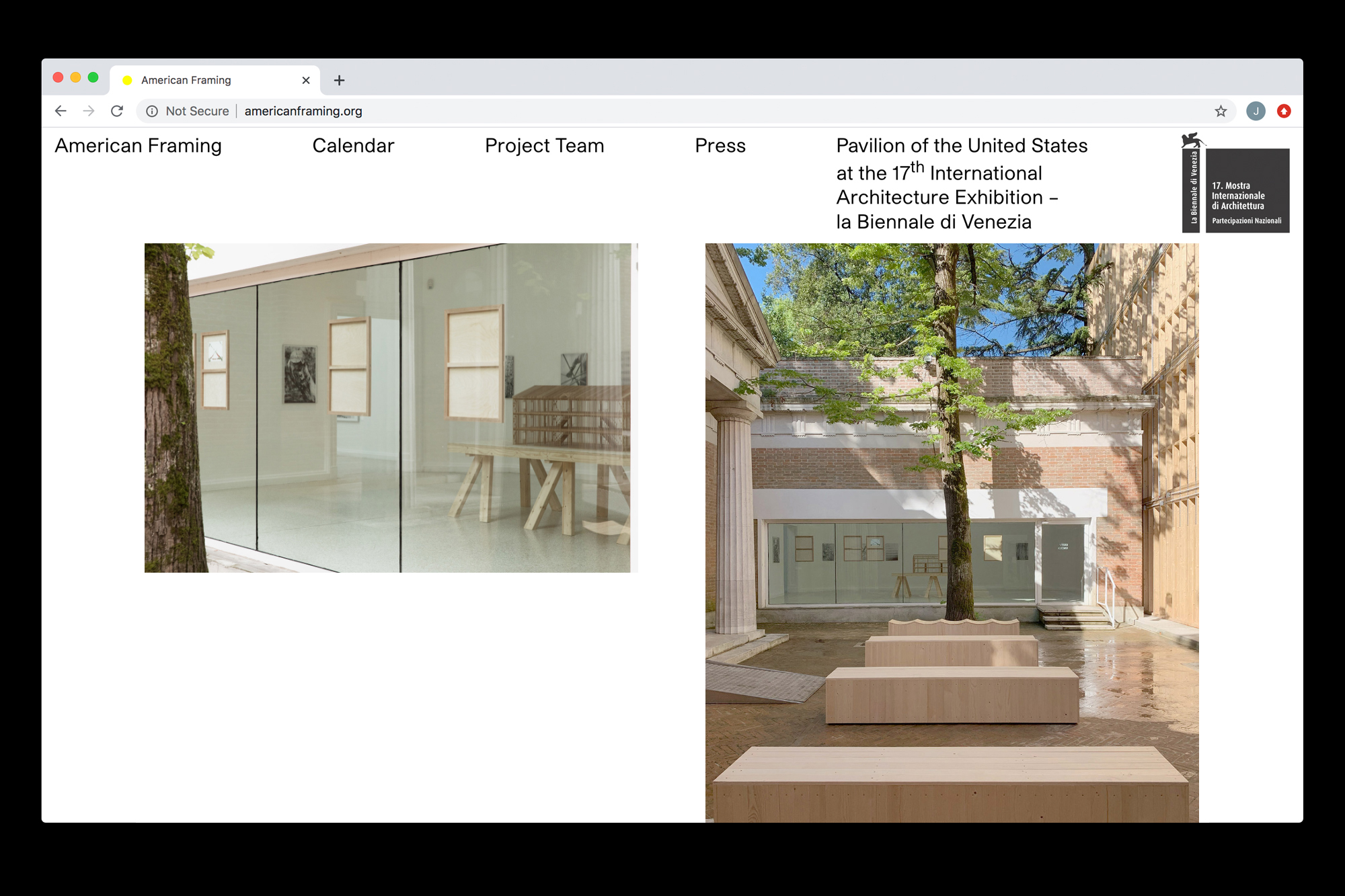Click the browser back arrow

coord(61,111)
